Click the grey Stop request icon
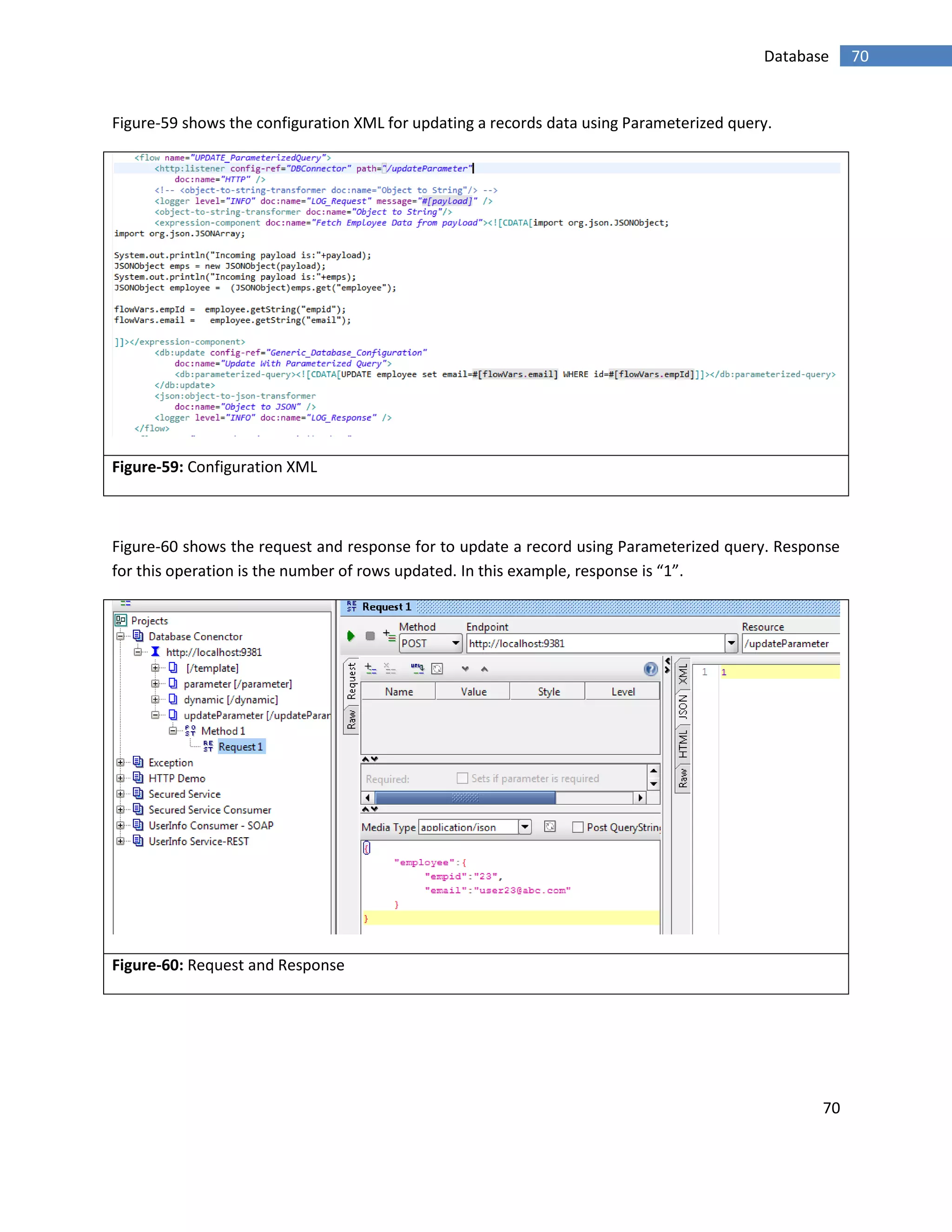The height and width of the screenshot is (1232, 952). pyautogui.click(x=370, y=636)
